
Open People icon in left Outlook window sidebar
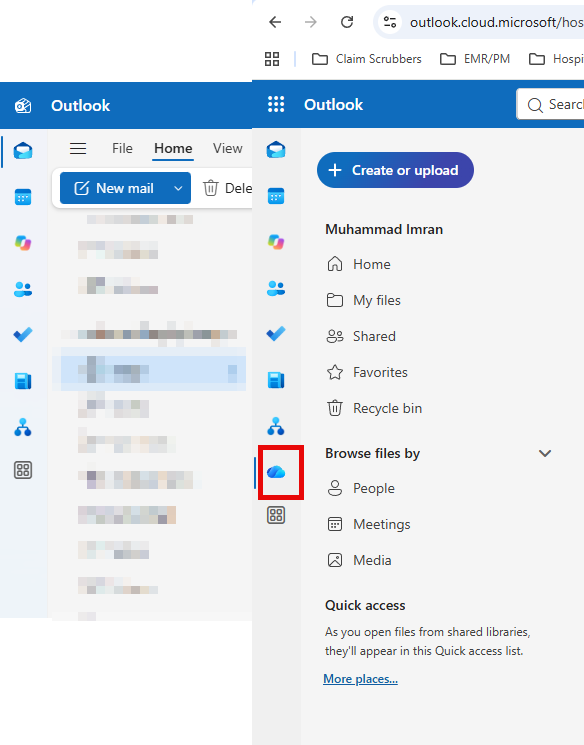coord(23,289)
